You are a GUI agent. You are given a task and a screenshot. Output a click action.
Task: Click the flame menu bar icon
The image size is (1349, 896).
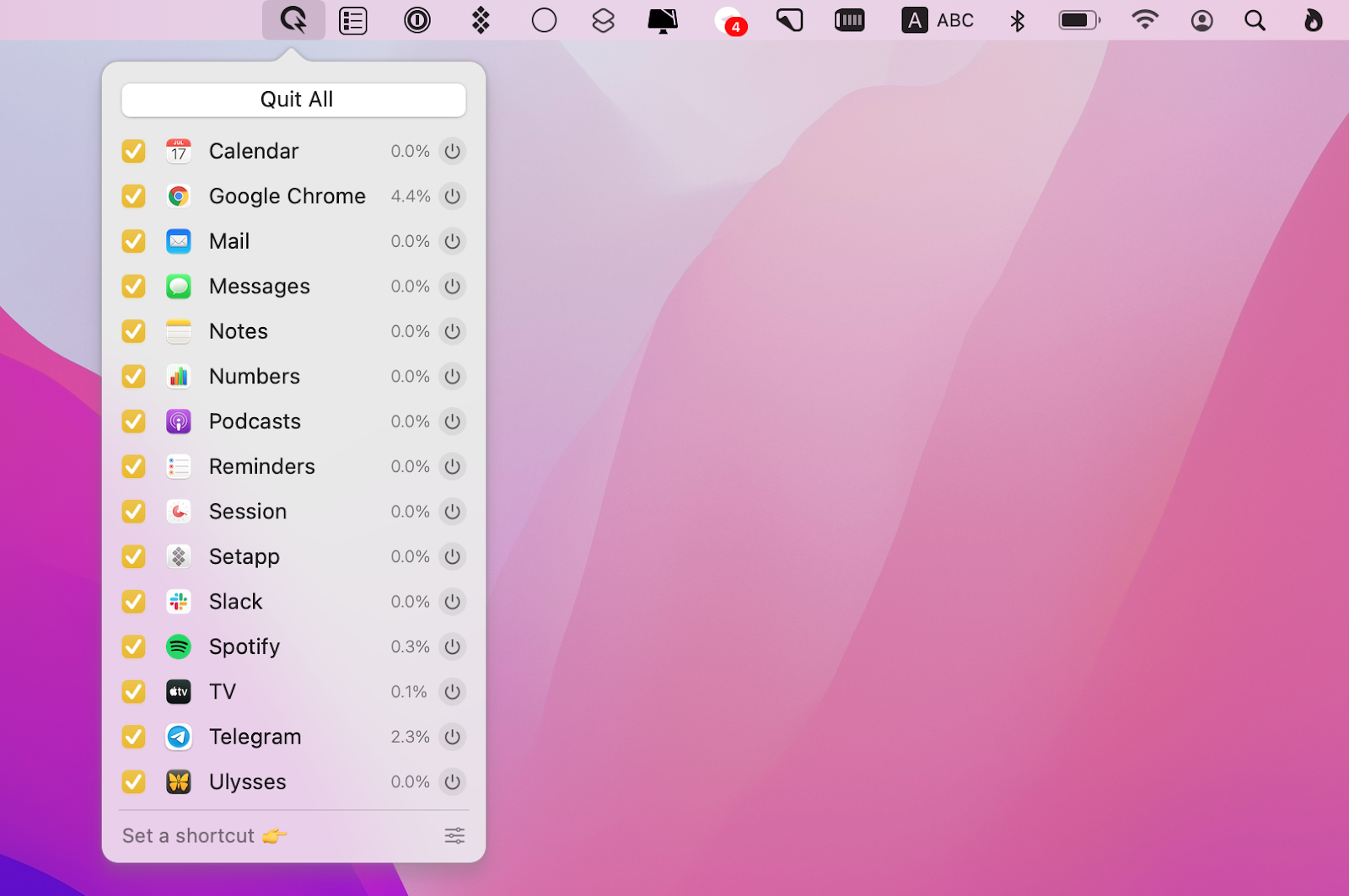pos(1314,20)
